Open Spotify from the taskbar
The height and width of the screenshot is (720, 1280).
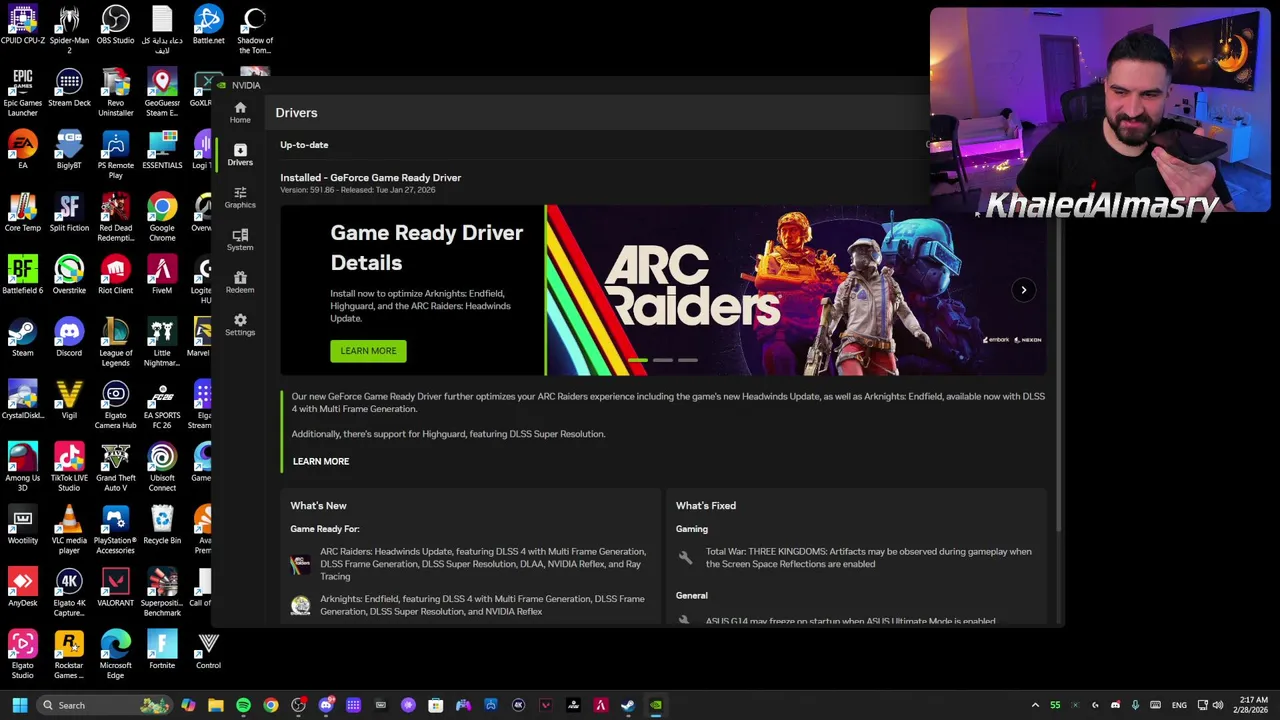click(243, 705)
